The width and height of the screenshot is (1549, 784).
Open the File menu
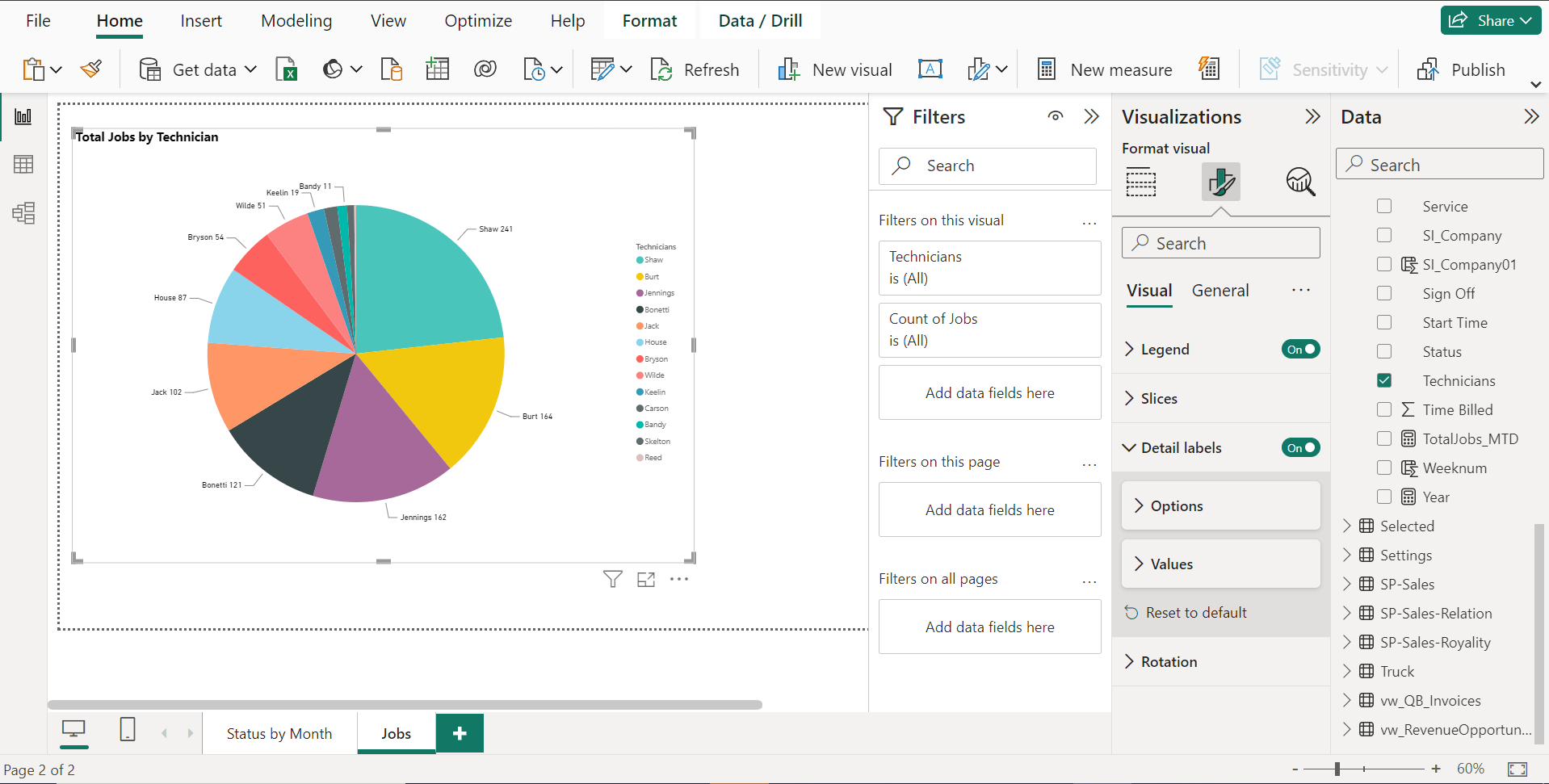pos(38,21)
